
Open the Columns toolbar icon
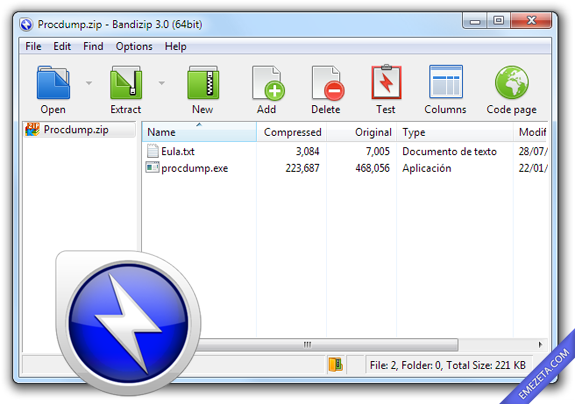point(446,82)
